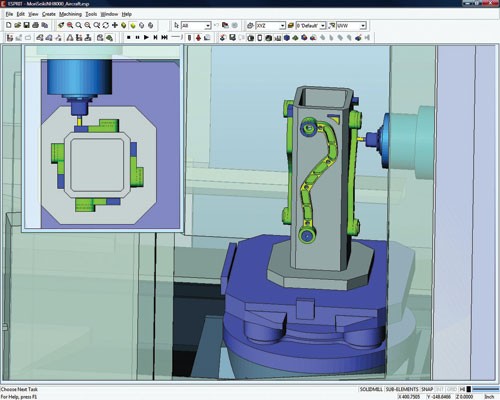Open the XYZ work plane dropdown

click(270, 26)
